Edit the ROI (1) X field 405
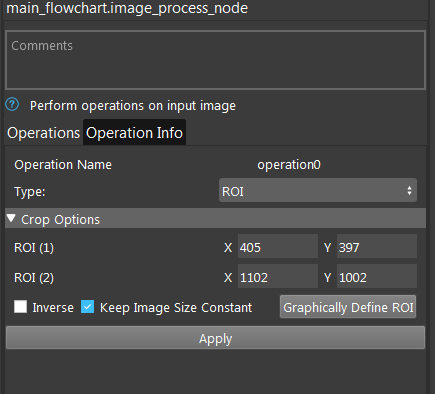Image resolution: width=435 pixels, height=394 pixels. point(278,246)
